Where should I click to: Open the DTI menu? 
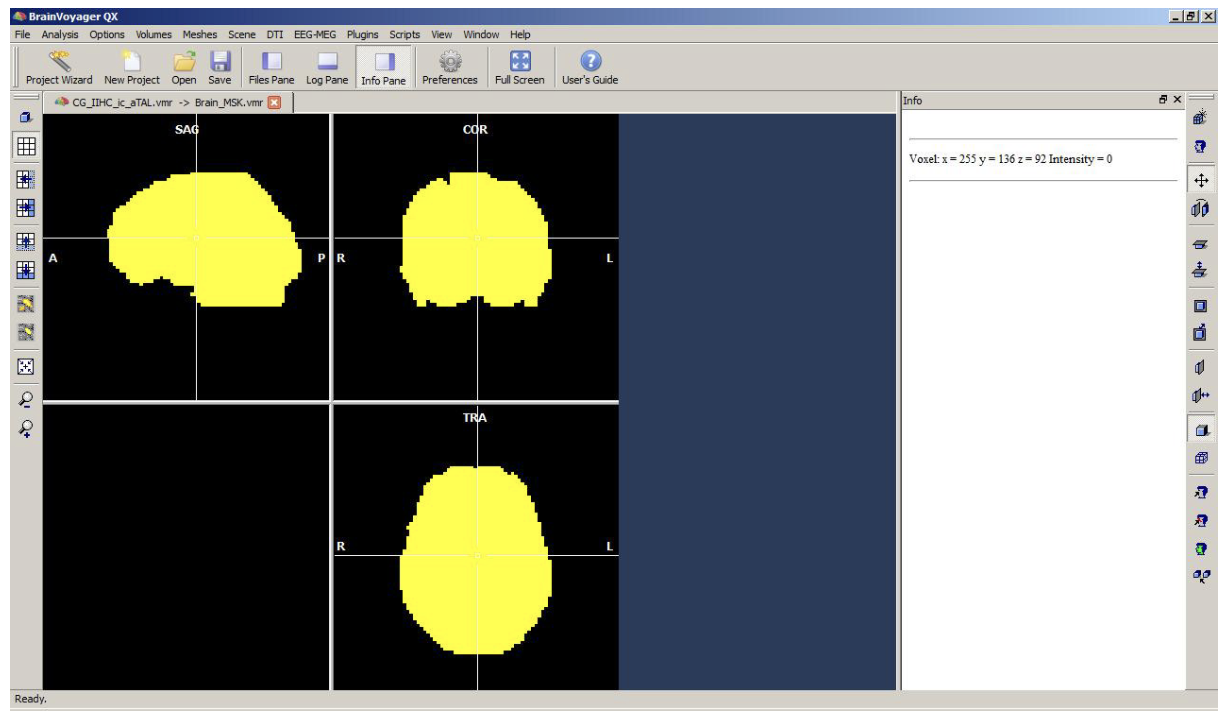pos(275,34)
